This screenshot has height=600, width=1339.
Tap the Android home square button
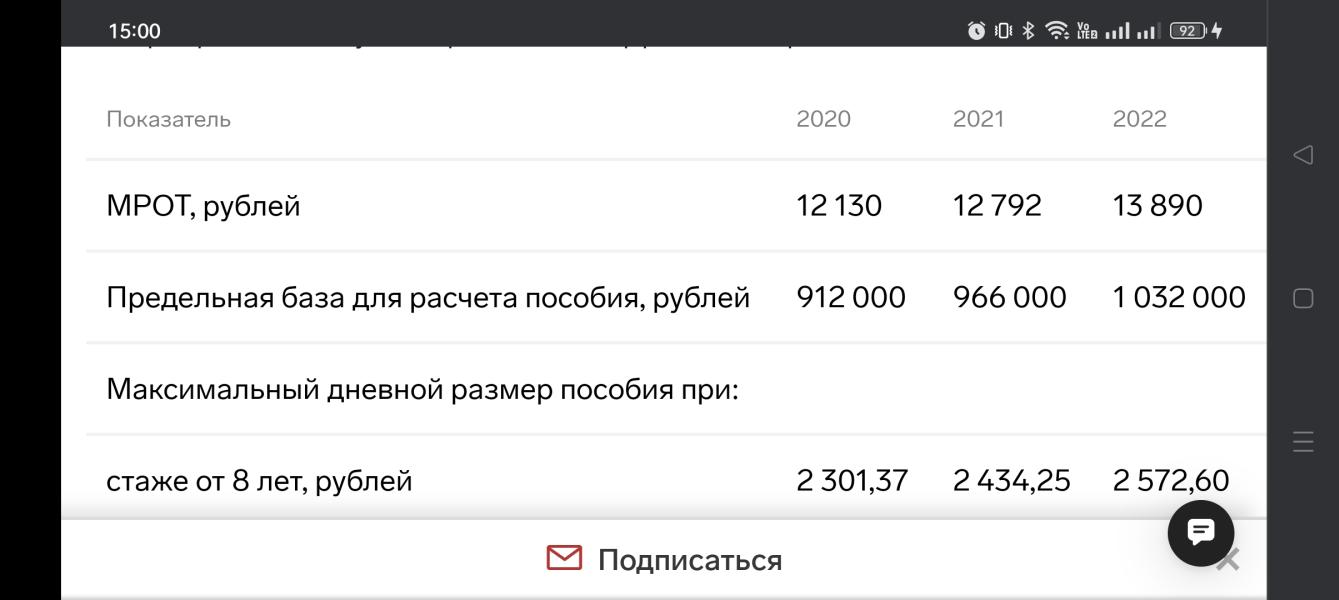(1302, 298)
